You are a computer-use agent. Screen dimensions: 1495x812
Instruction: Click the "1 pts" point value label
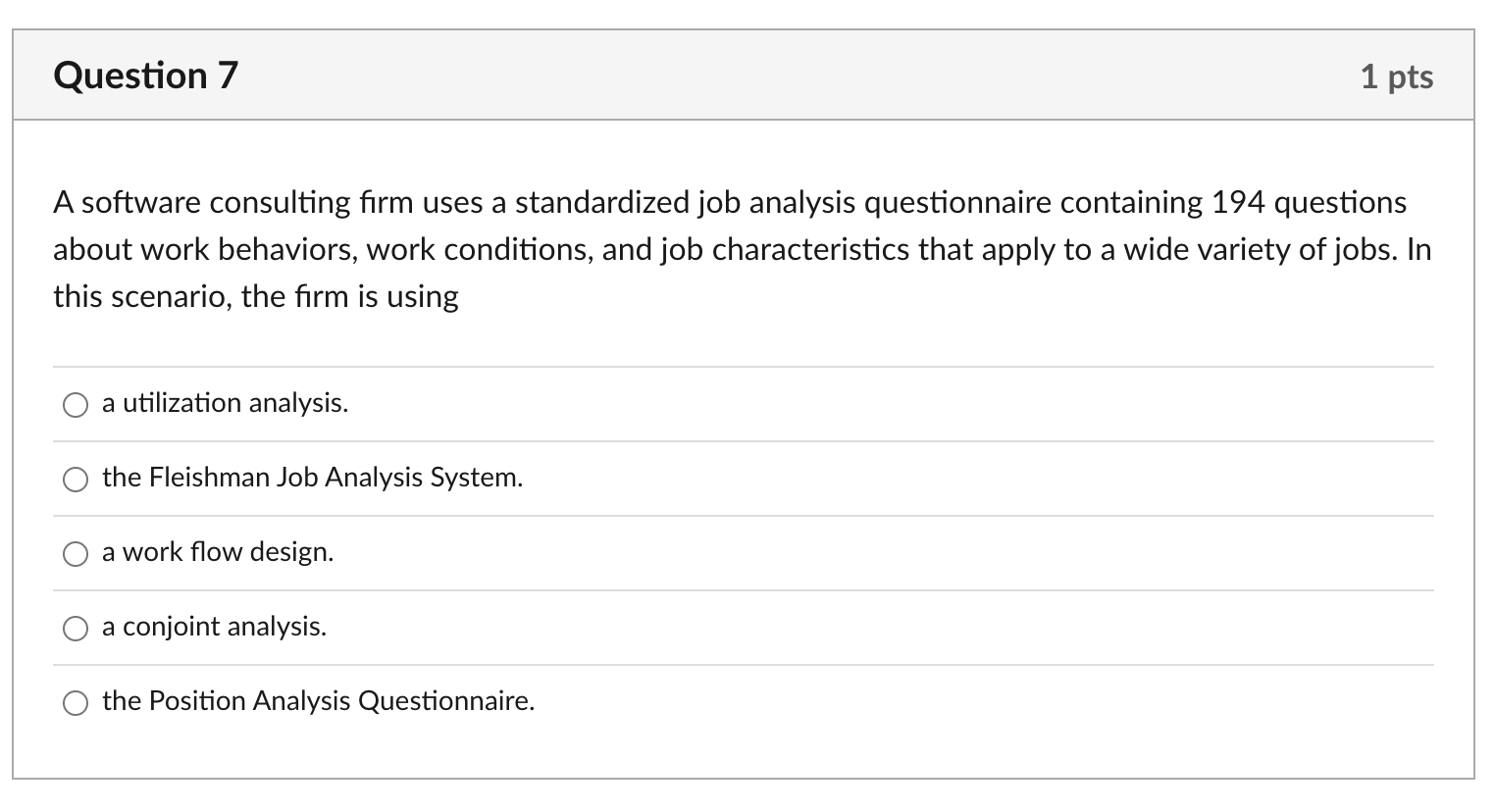click(x=1396, y=76)
